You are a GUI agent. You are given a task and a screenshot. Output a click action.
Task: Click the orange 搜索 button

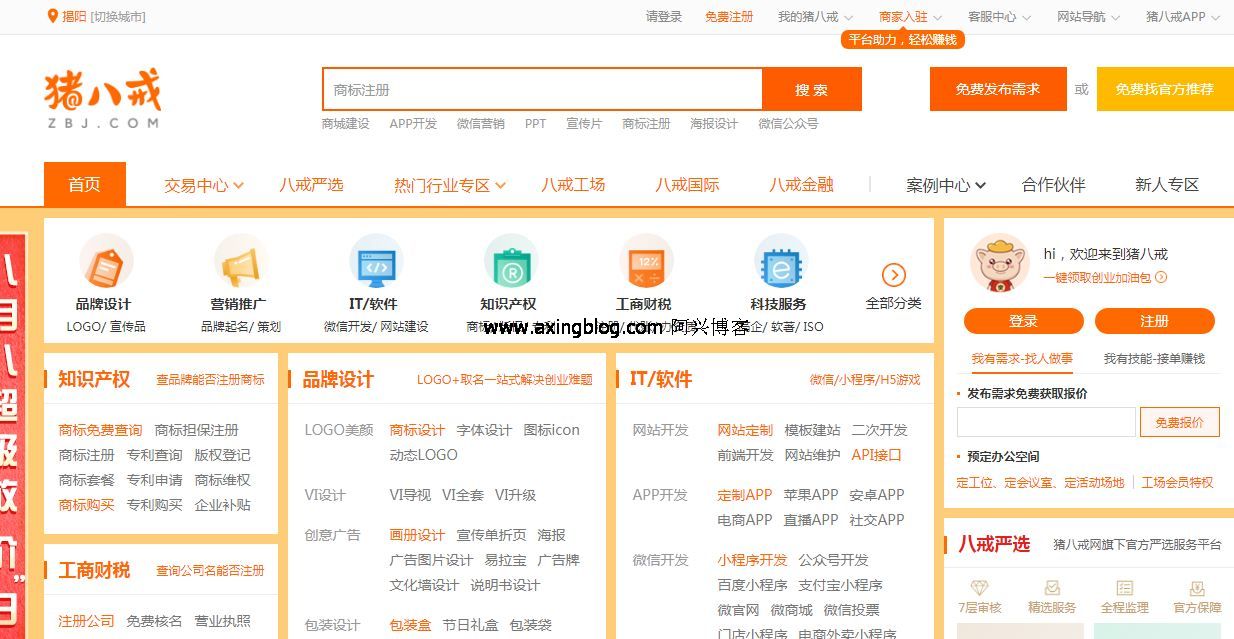point(812,89)
